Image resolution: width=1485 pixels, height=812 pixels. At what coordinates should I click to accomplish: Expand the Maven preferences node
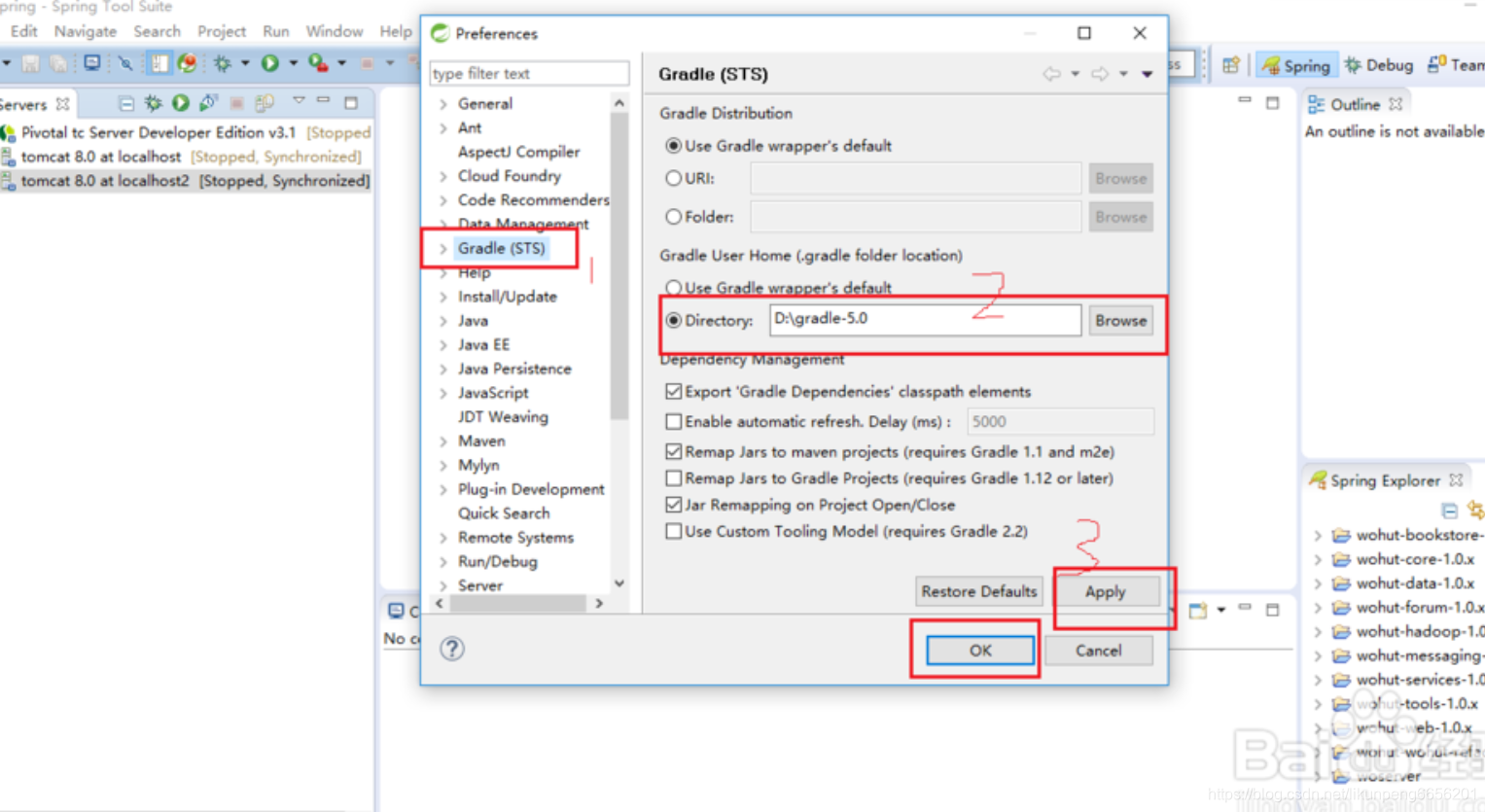pos(443,441)
